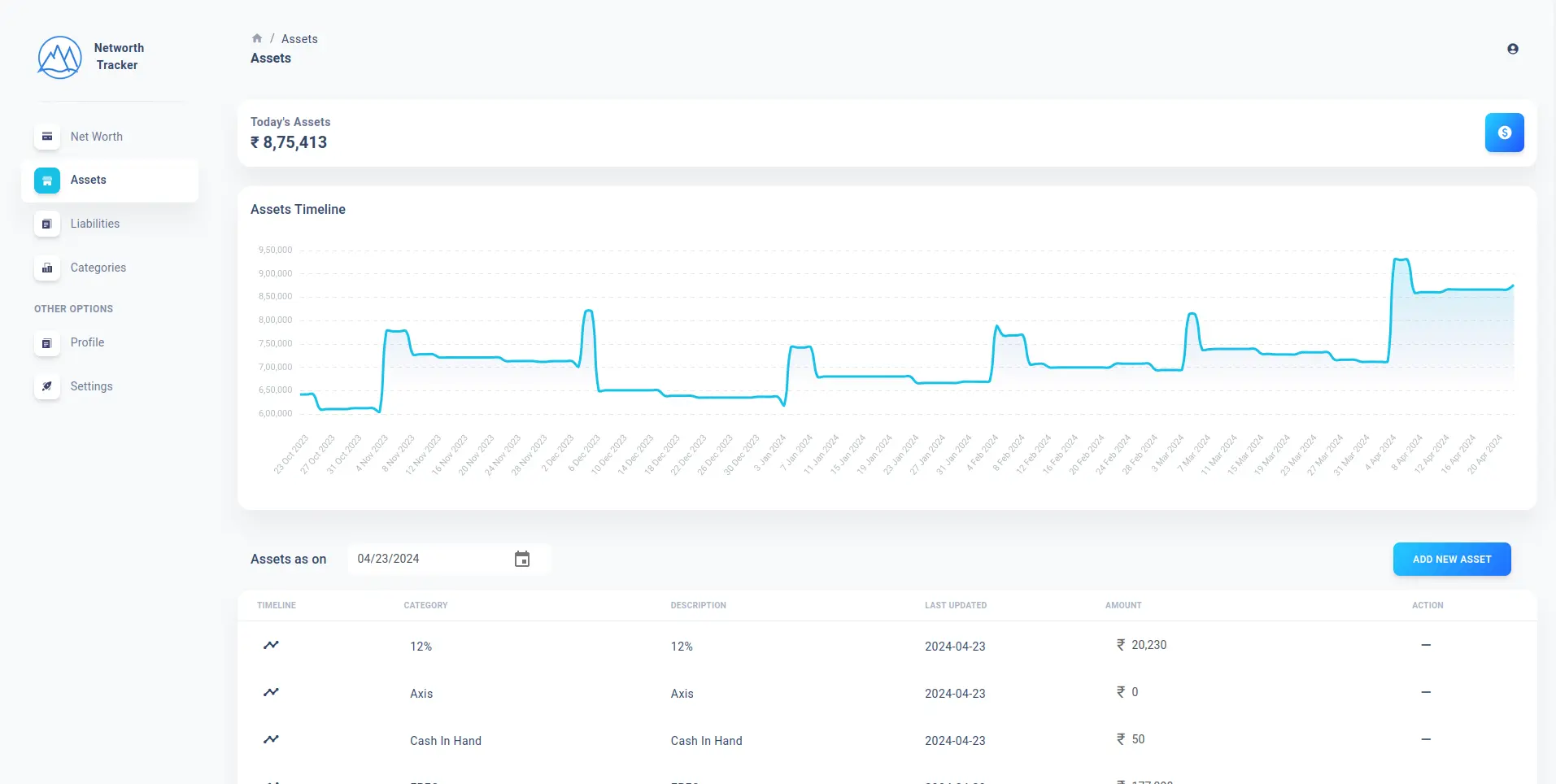Show timeline for Cash In Hand row
Screen dimensions: 1556x784
(x=271, y=739)
